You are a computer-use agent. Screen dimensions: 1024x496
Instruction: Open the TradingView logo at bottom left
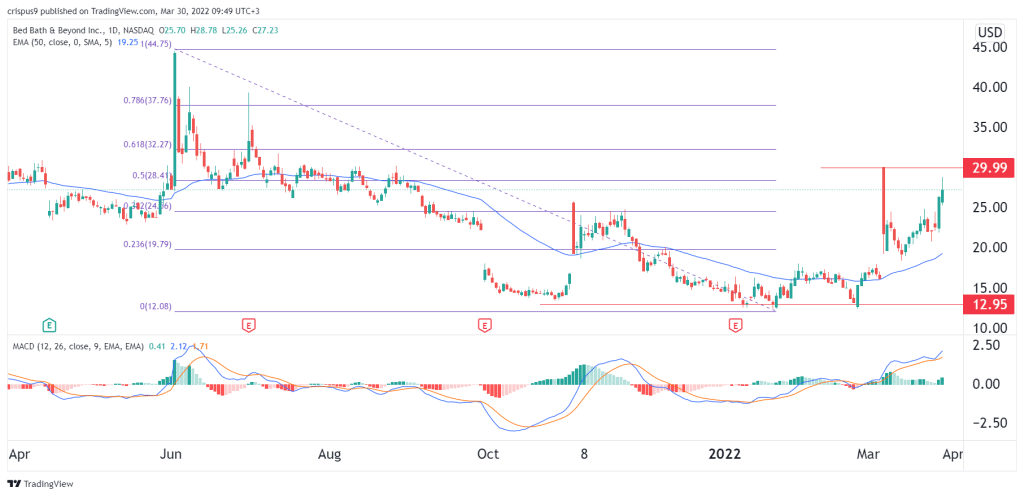click(x=40, y=484)
